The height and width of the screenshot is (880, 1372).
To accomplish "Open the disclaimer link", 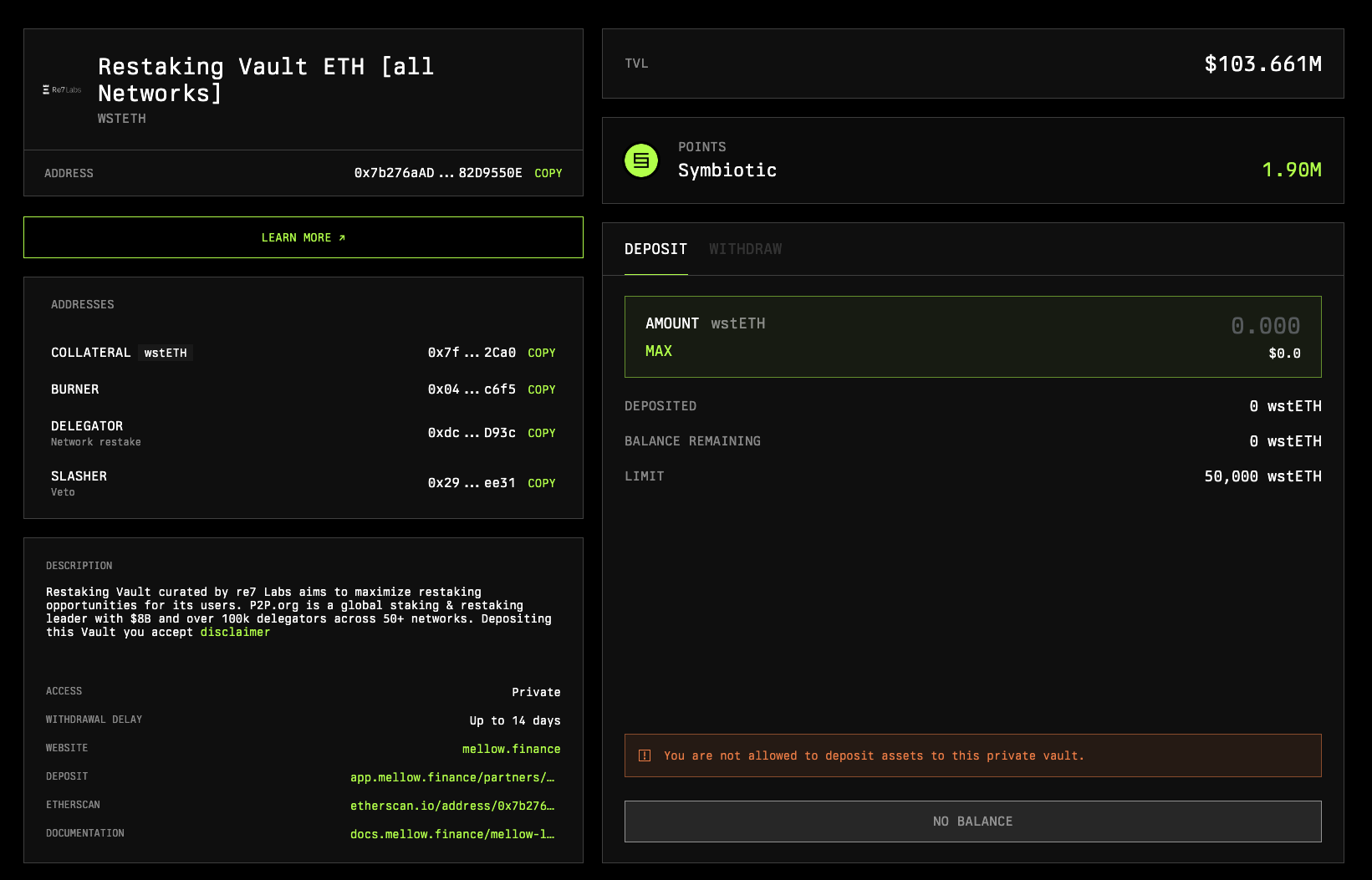I will tap(235, 632).
